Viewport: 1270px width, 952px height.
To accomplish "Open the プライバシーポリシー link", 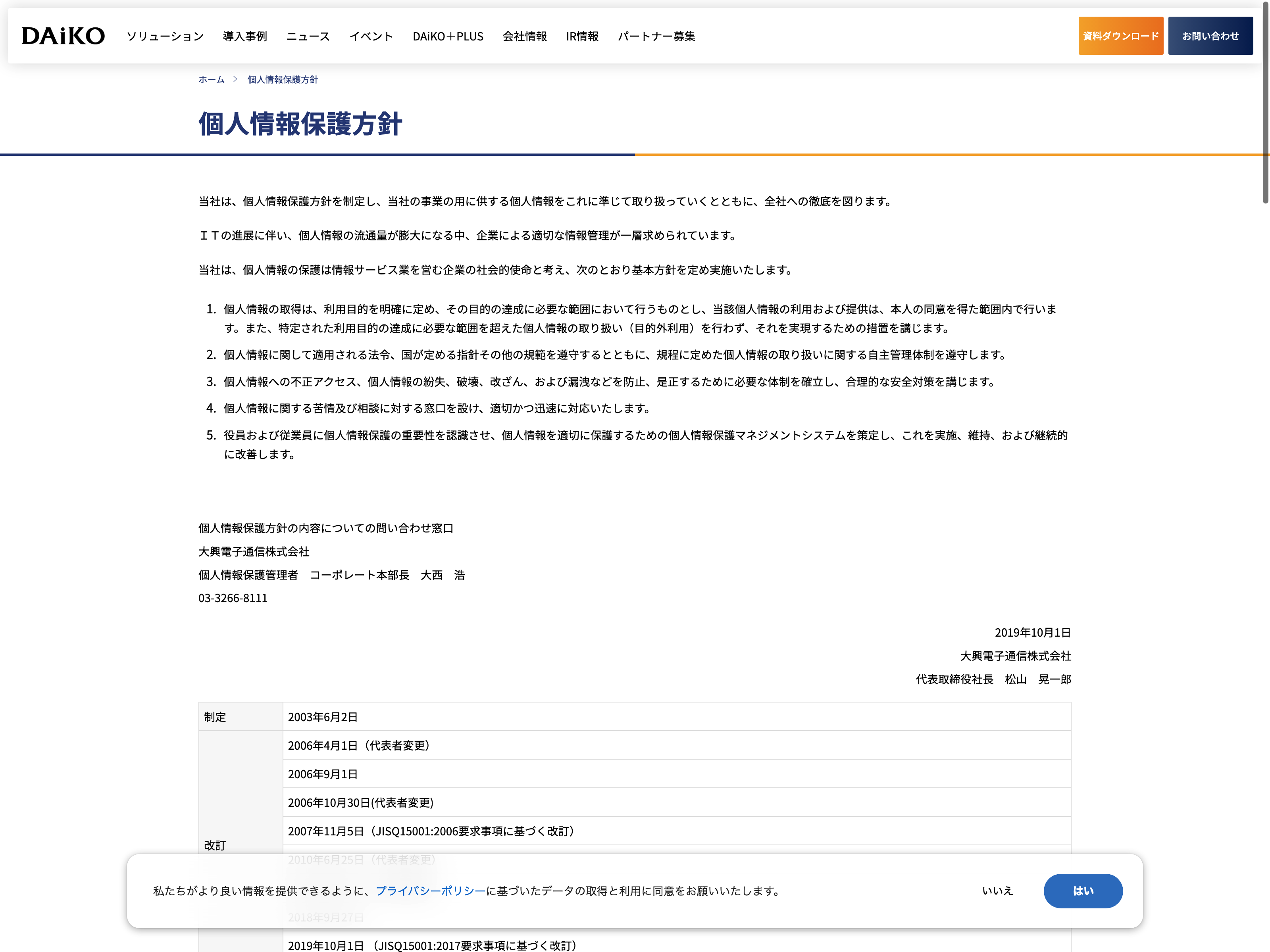I will 430,891.
